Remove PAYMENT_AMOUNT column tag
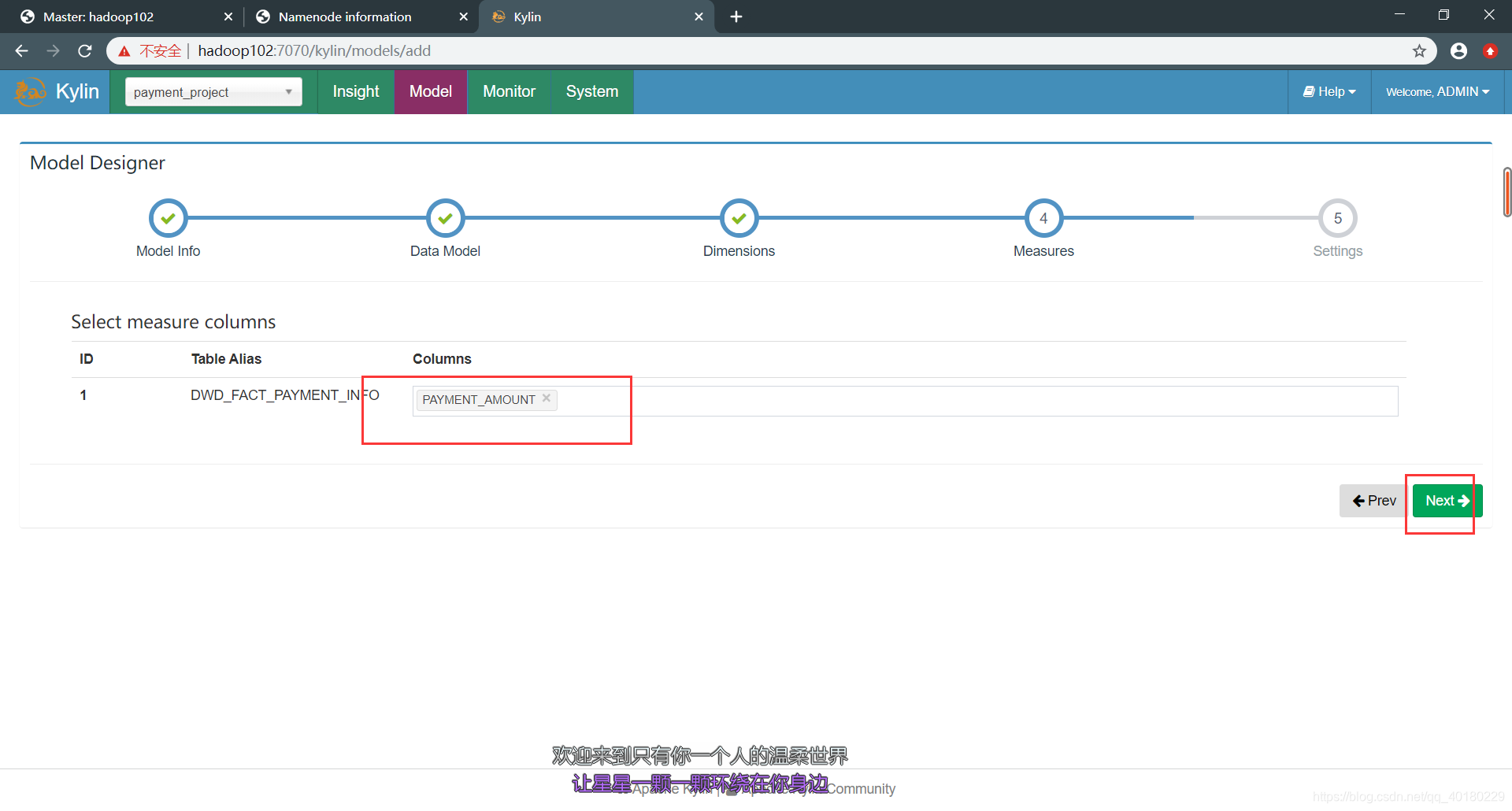The height and width of the screenshot is (811, 1512). (x=547, y=398)
